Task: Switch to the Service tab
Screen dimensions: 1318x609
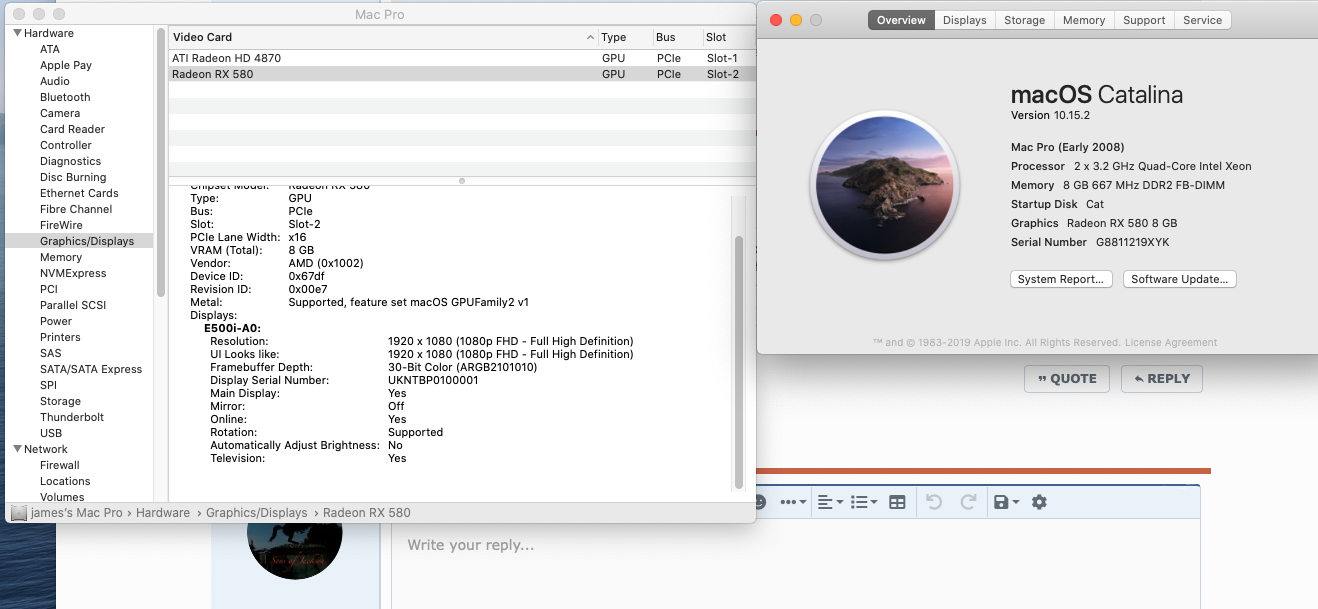Action: pyautogui.click(x=1202, y=20)
